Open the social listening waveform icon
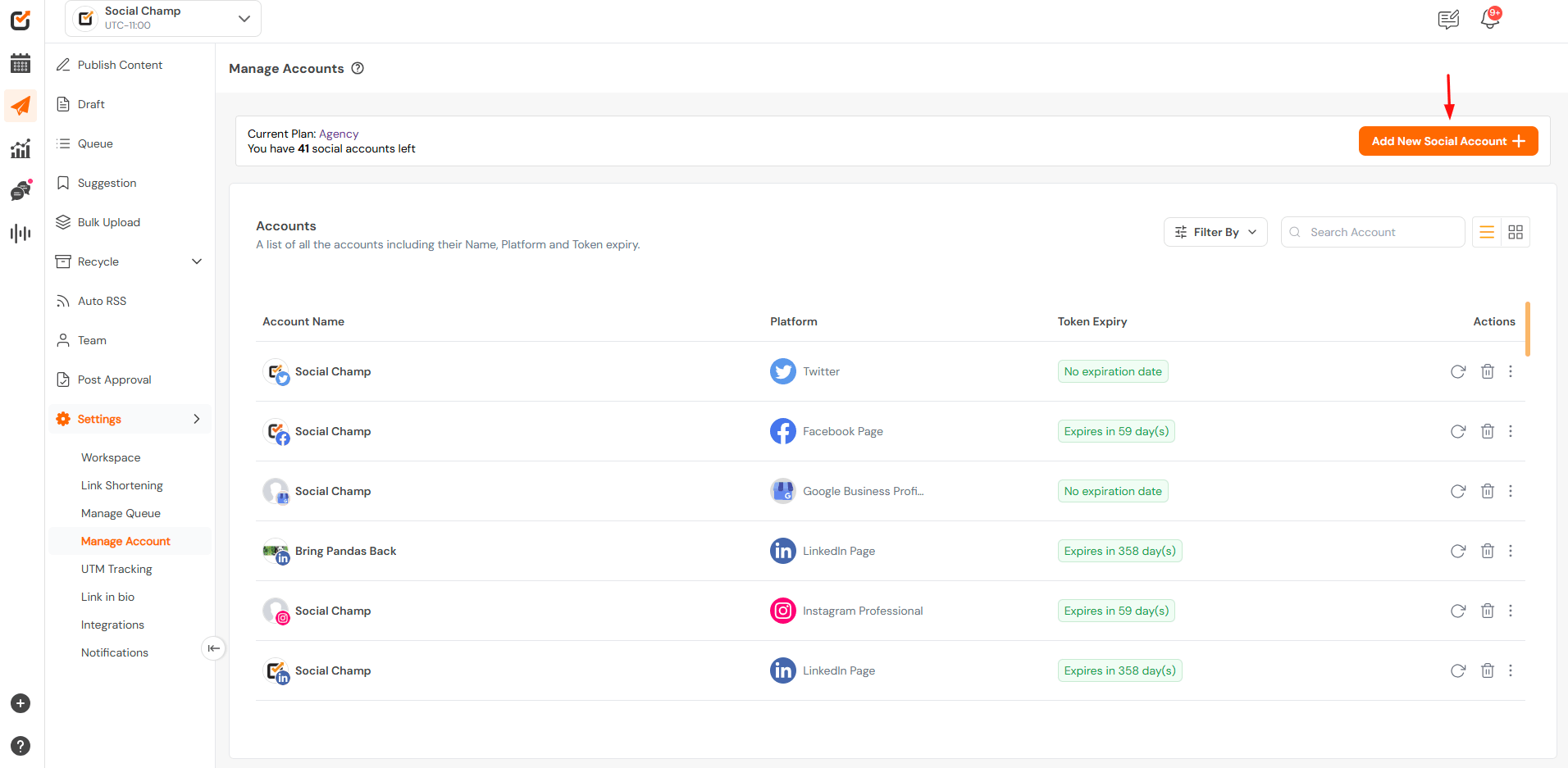This screenshot has width=1568, height=768. pyautogui.click(x=21, y=234)
